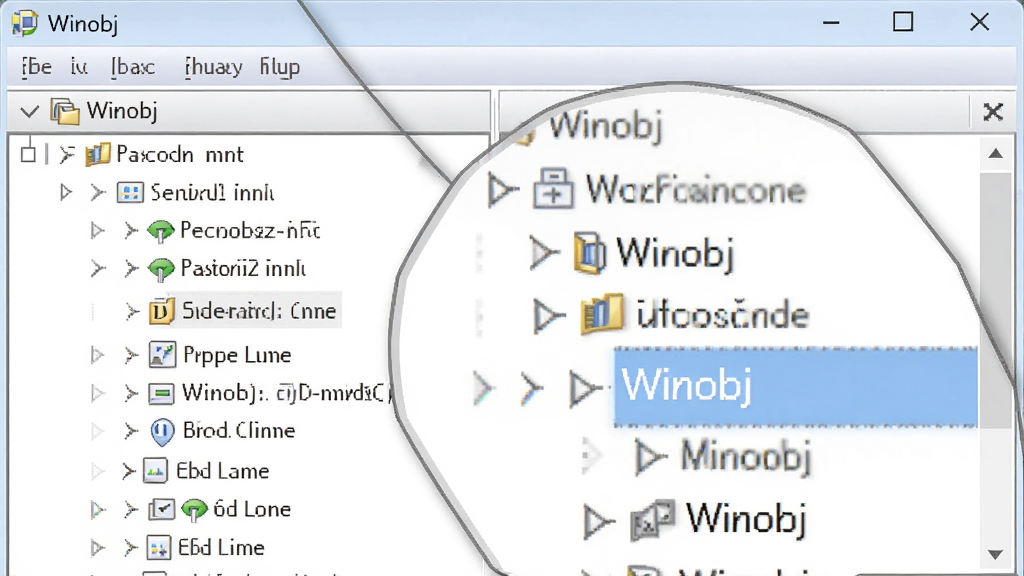The height and width of the screenshot is (576, 1024).
Task: Expand the 'Prppe Lune' node
Action: (97, 355)
